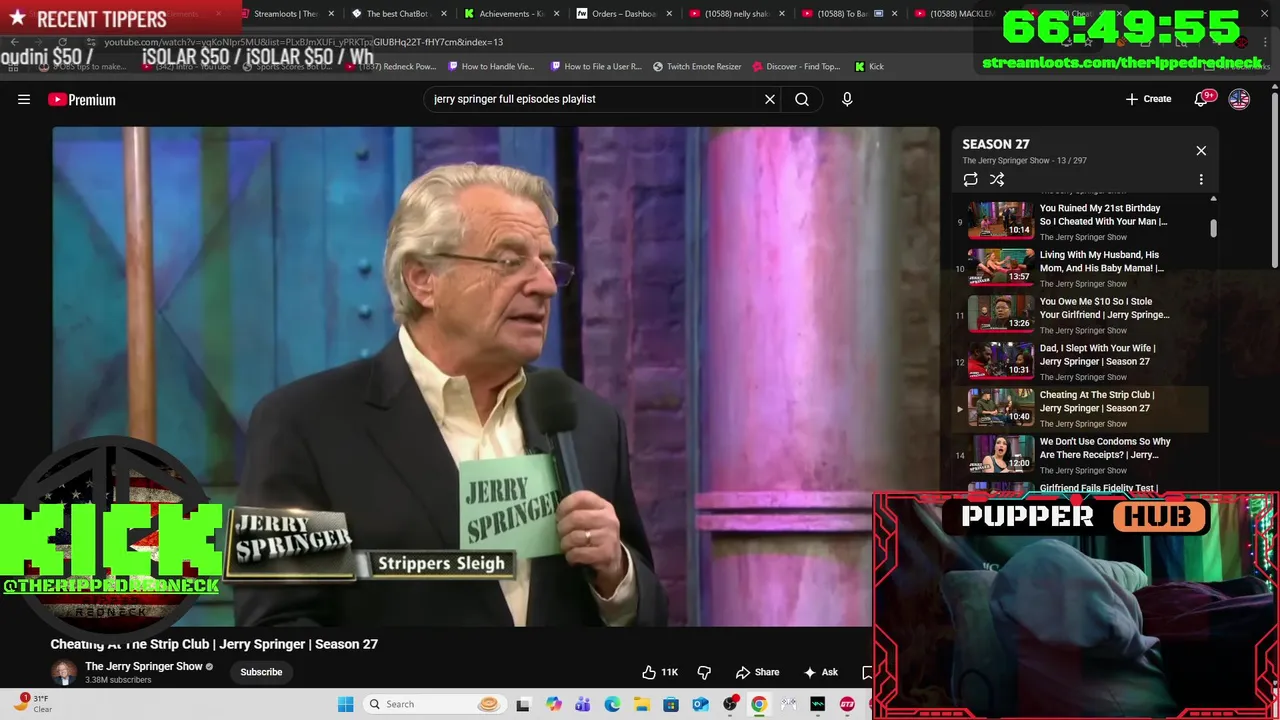The height and width of the screenshot is (720, 1280).
Task: Open playlist more options menu
Action: (1201, 179)
